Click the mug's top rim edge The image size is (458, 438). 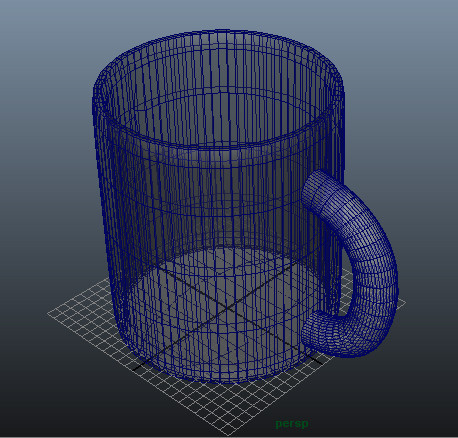coord(218,32)
